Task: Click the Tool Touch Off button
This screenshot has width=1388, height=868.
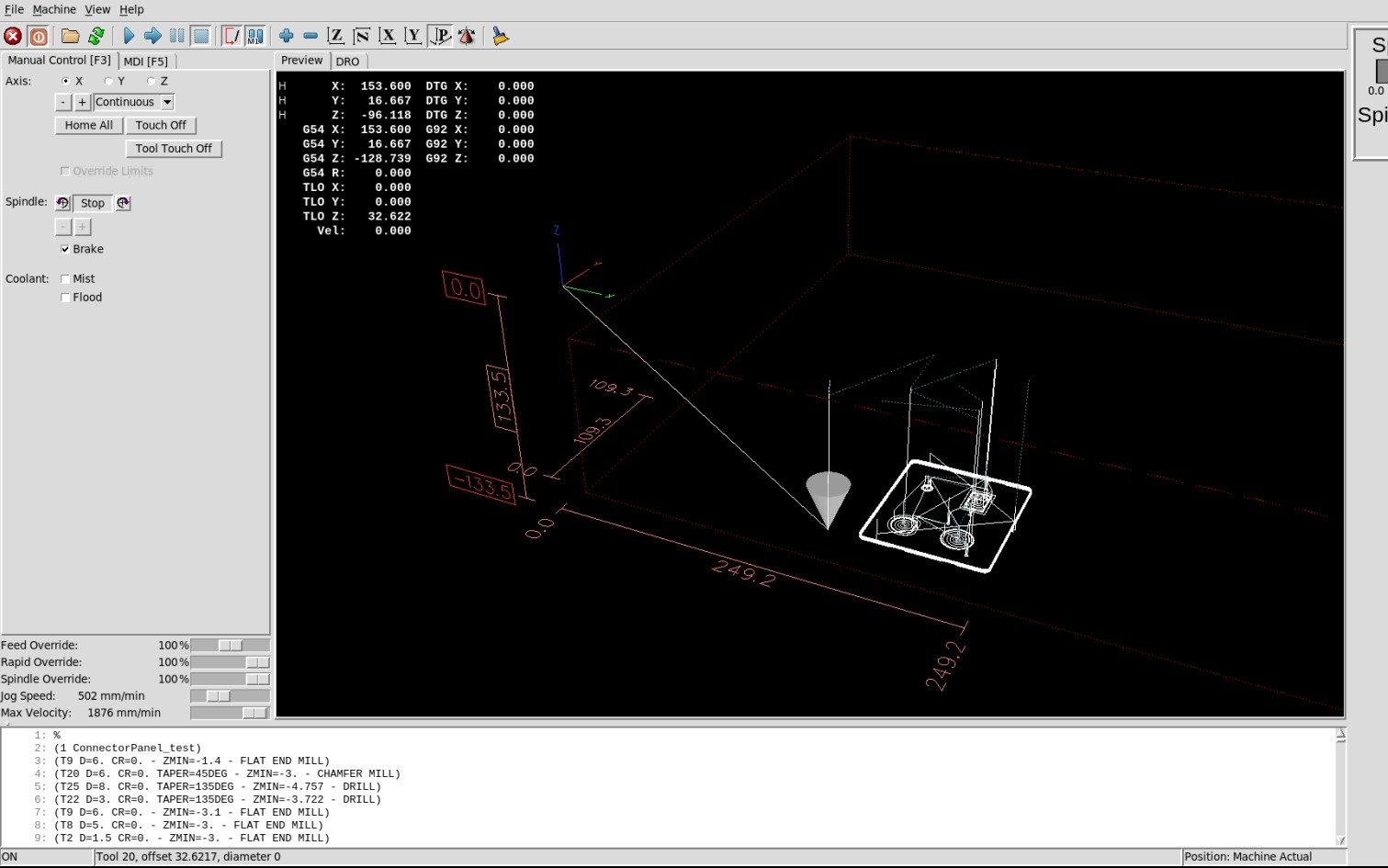Action: [174, 149]
